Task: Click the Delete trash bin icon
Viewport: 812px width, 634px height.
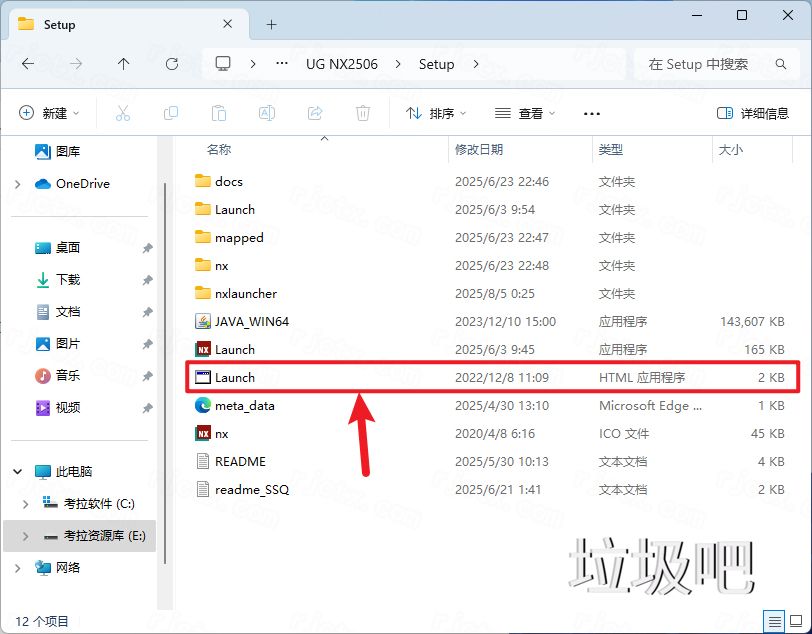Action: click(x=363, y=113)
